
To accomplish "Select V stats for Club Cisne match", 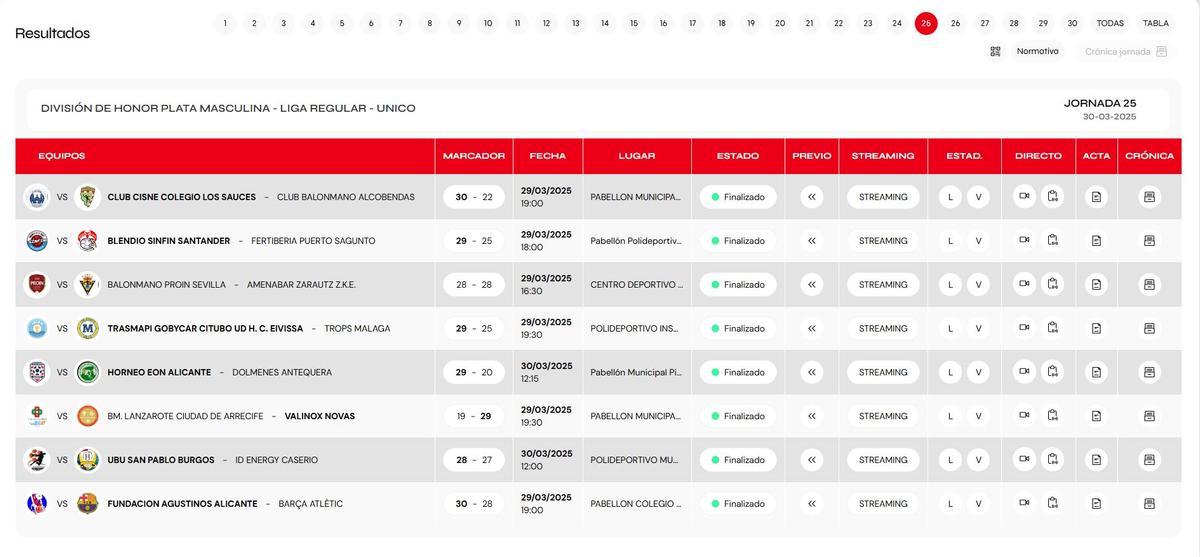I will (x=978, y=197).
